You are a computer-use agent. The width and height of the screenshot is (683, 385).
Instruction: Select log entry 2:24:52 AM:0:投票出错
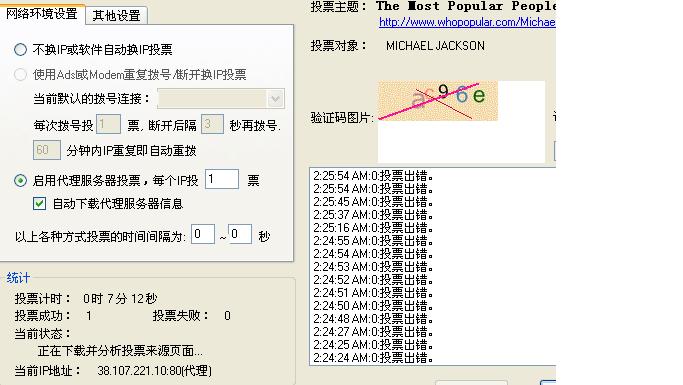pos(373,280)
